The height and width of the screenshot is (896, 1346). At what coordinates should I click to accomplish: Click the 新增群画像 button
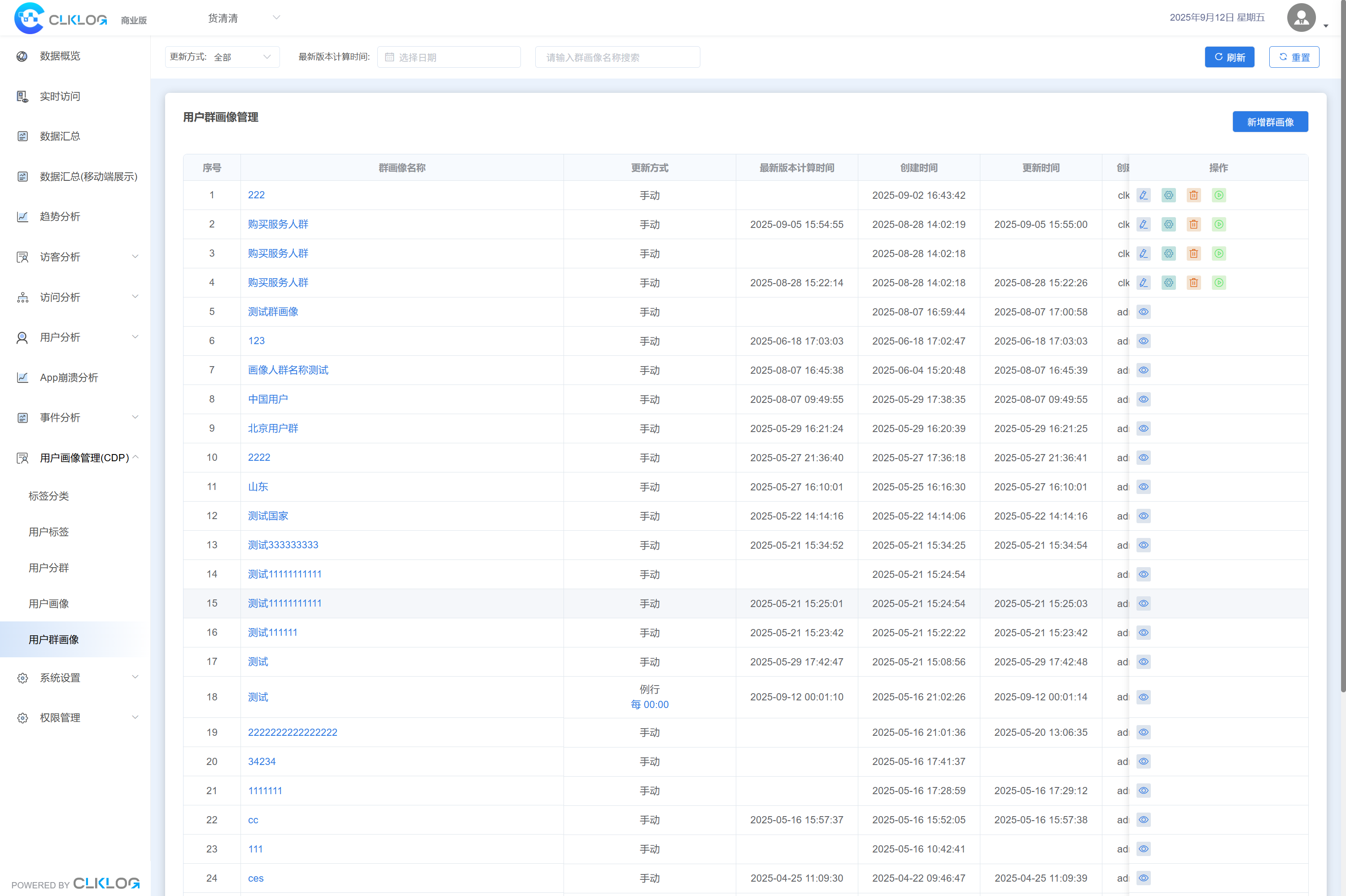pyautogui.click(x=1269, y=122)
